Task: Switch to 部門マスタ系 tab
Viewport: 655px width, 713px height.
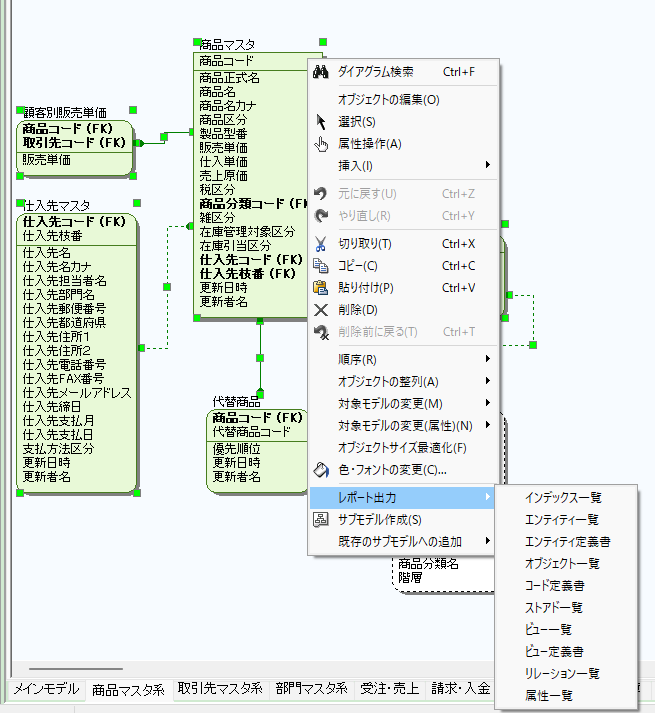Action: tap(312, 688)
